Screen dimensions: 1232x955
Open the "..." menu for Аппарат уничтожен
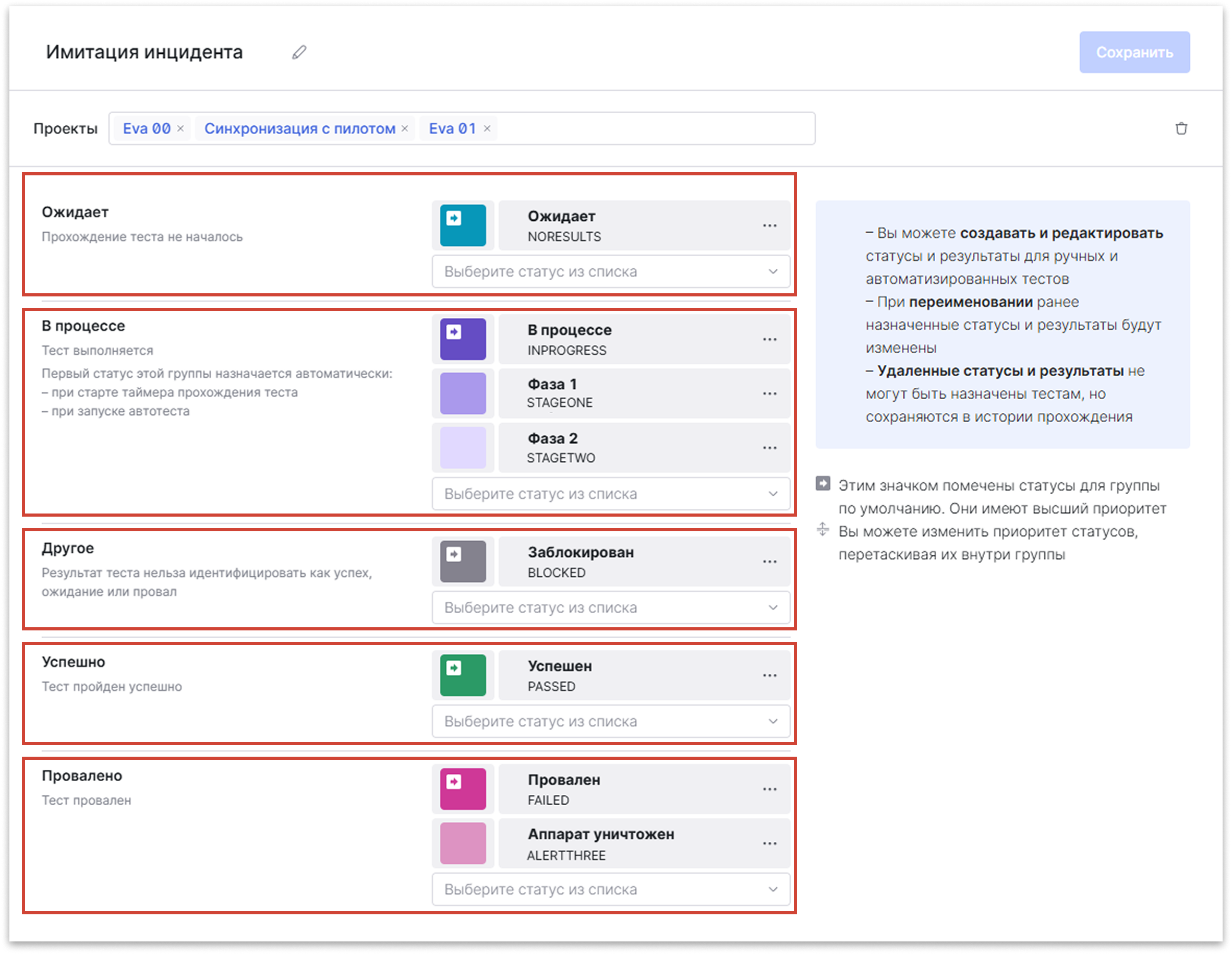pyautogui.click(x=770, y=843)
